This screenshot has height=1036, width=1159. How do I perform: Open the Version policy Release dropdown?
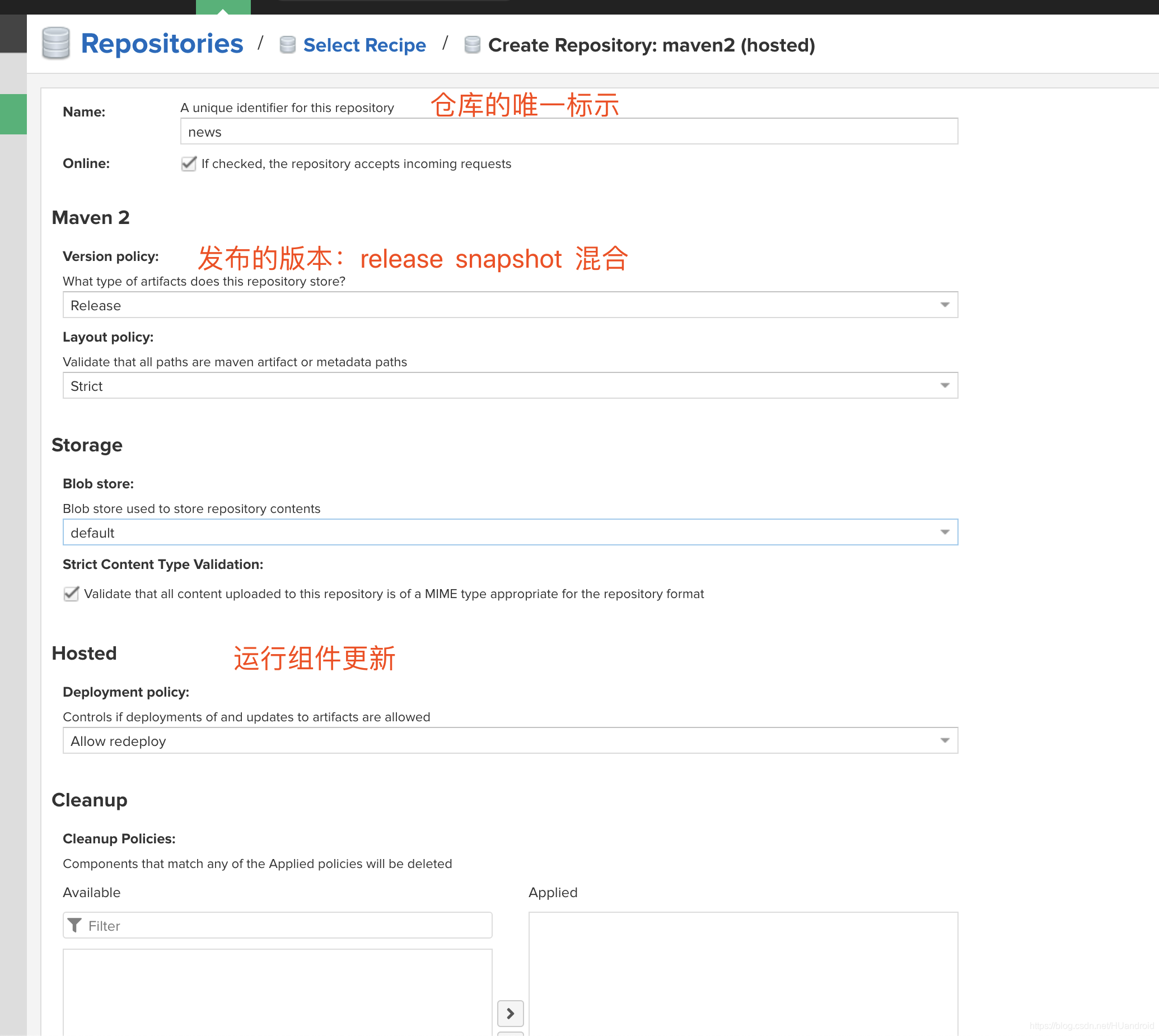510,305
